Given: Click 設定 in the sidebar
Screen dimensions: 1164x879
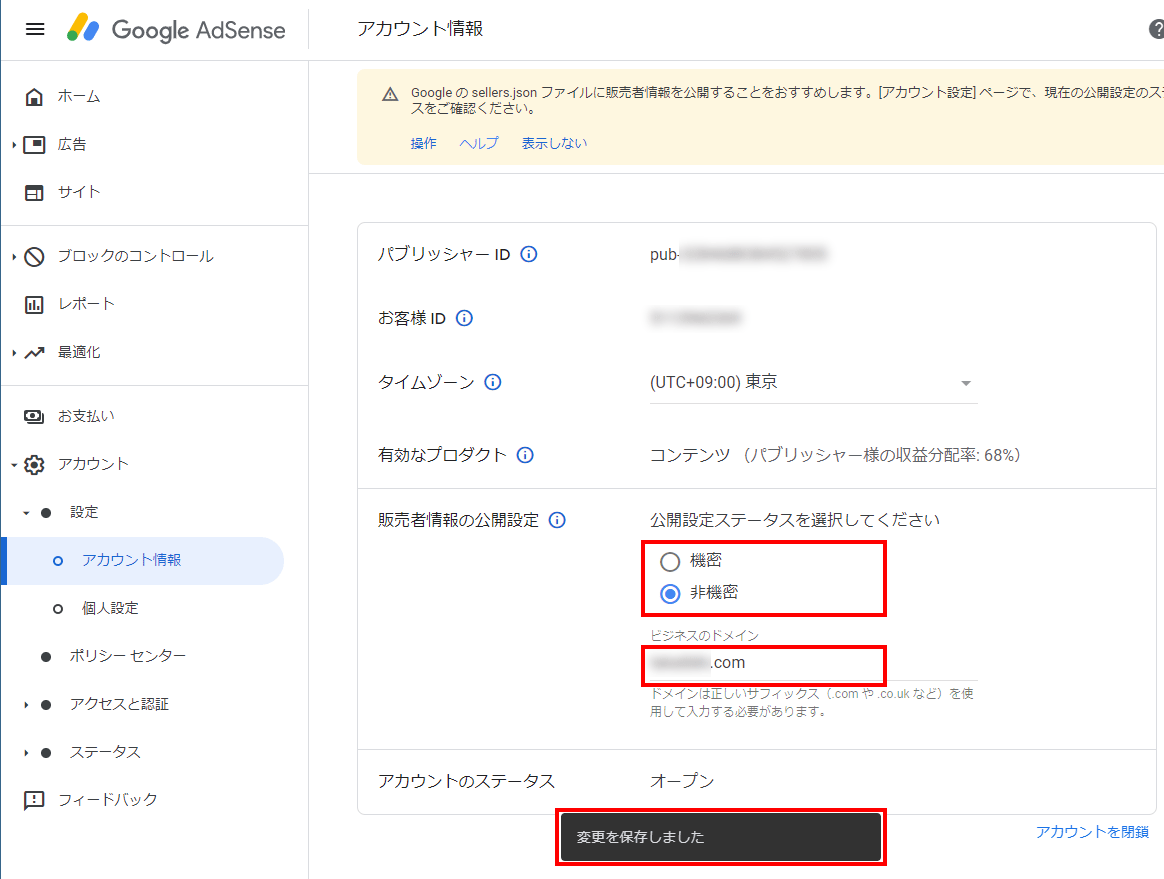Looking at the screenshot, I should pos(84,512).
